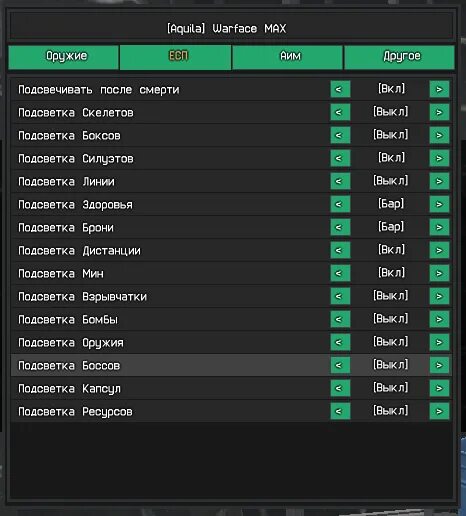This screenshot has width=466, height=516.
Task: Open the Аим tab
Action: pos(287,57)
